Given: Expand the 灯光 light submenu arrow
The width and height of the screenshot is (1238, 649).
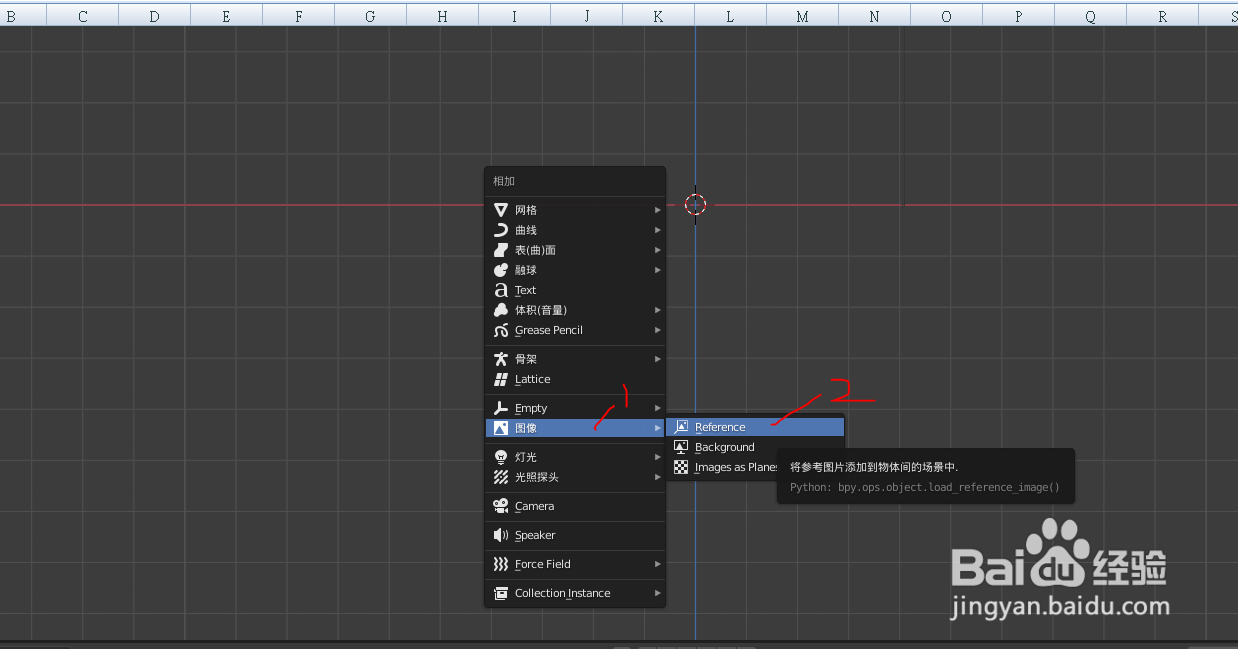Looking at the screenshot, I should 657,457.
